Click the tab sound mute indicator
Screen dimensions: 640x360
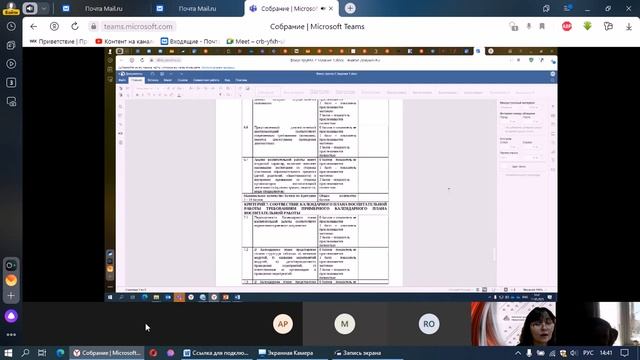pyautogui.click(x=323, y=8)
